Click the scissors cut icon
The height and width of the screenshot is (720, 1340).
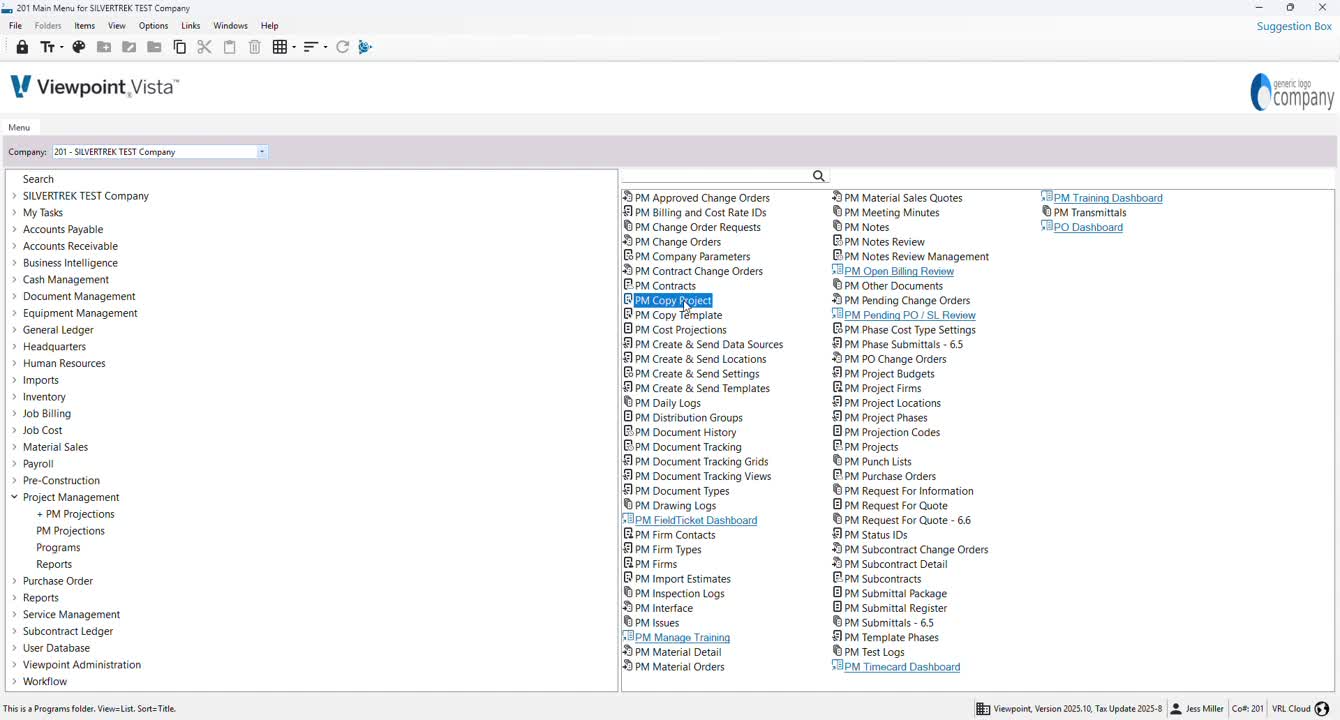tap(204, 47)
